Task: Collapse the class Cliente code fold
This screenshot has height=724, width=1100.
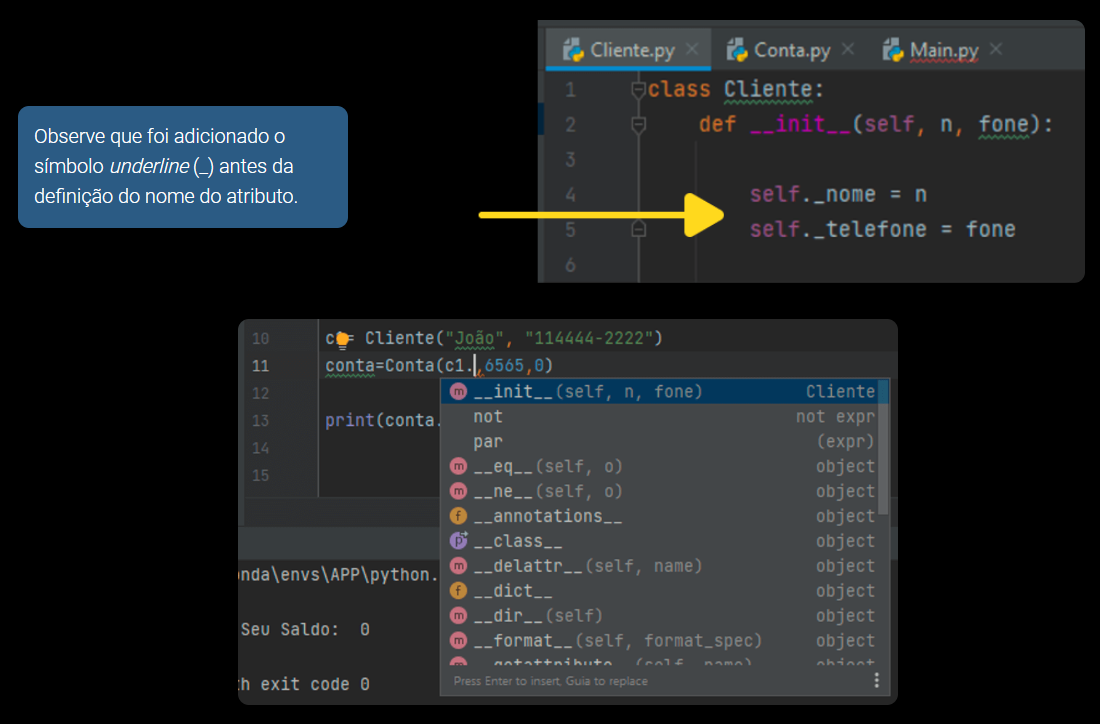Action: [638, 90]
